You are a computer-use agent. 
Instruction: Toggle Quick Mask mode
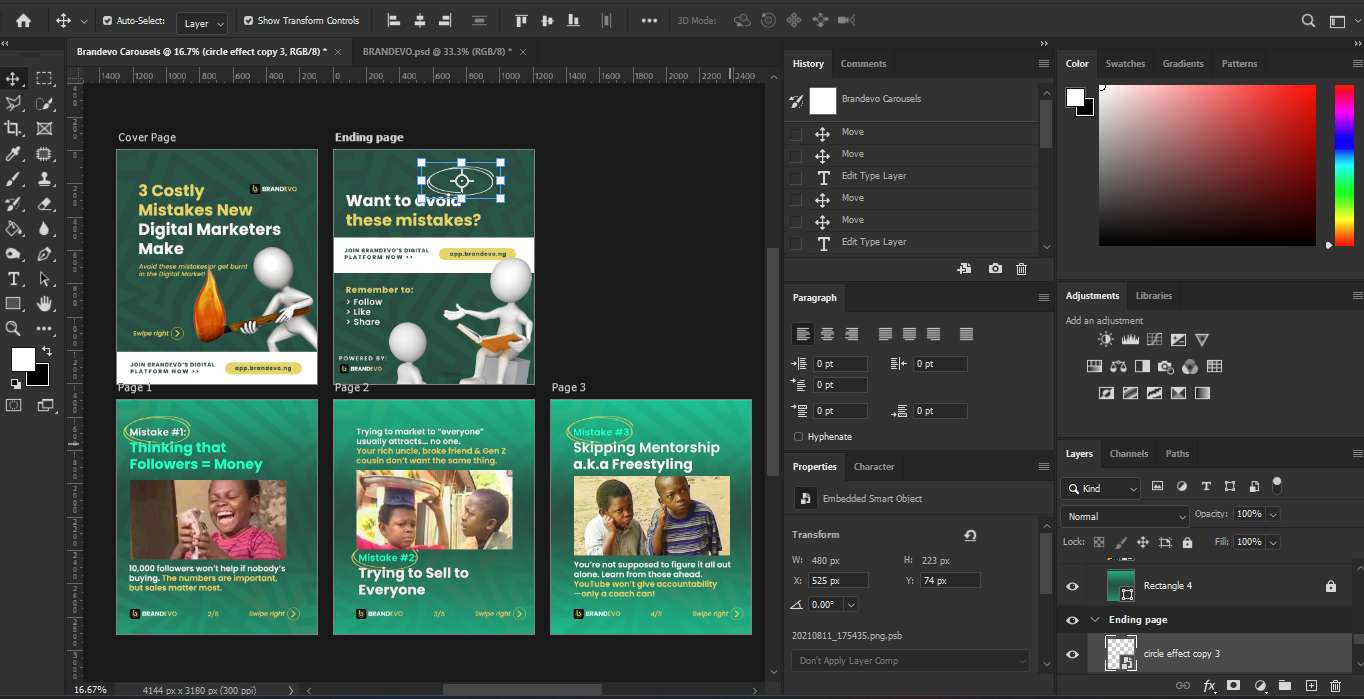click(x=14, y=405)
